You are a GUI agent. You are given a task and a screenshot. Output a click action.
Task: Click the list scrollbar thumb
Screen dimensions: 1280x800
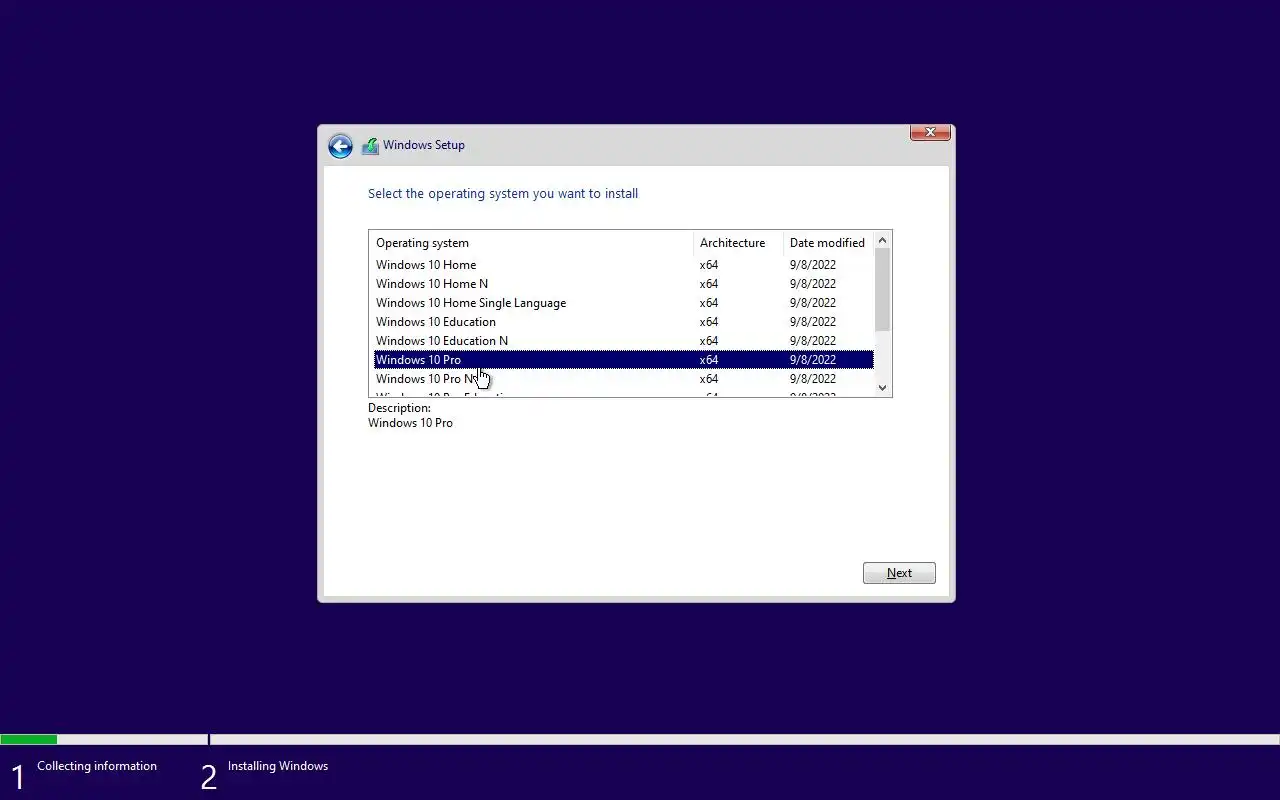[x=882, y=290]
